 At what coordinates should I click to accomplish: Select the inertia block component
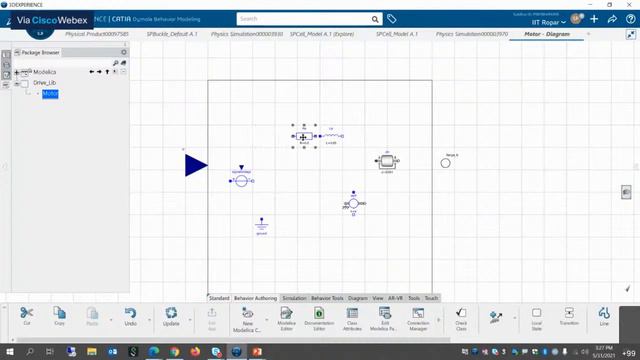pyautogui.click(x=387, y=161)
